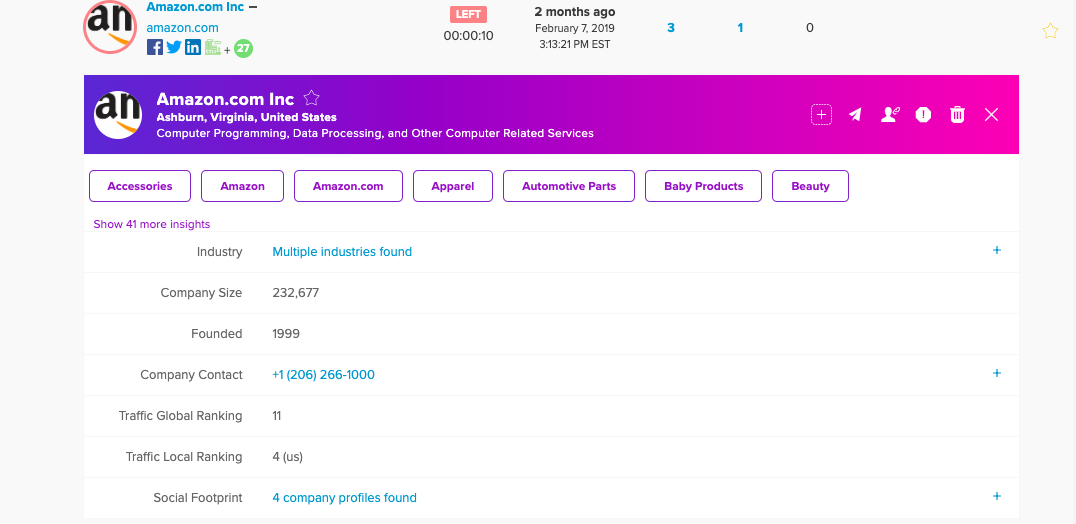Viewport: 1076px width, 524px height.
Task: Expand the Industry row plus sign
Action: pos(997,250)
